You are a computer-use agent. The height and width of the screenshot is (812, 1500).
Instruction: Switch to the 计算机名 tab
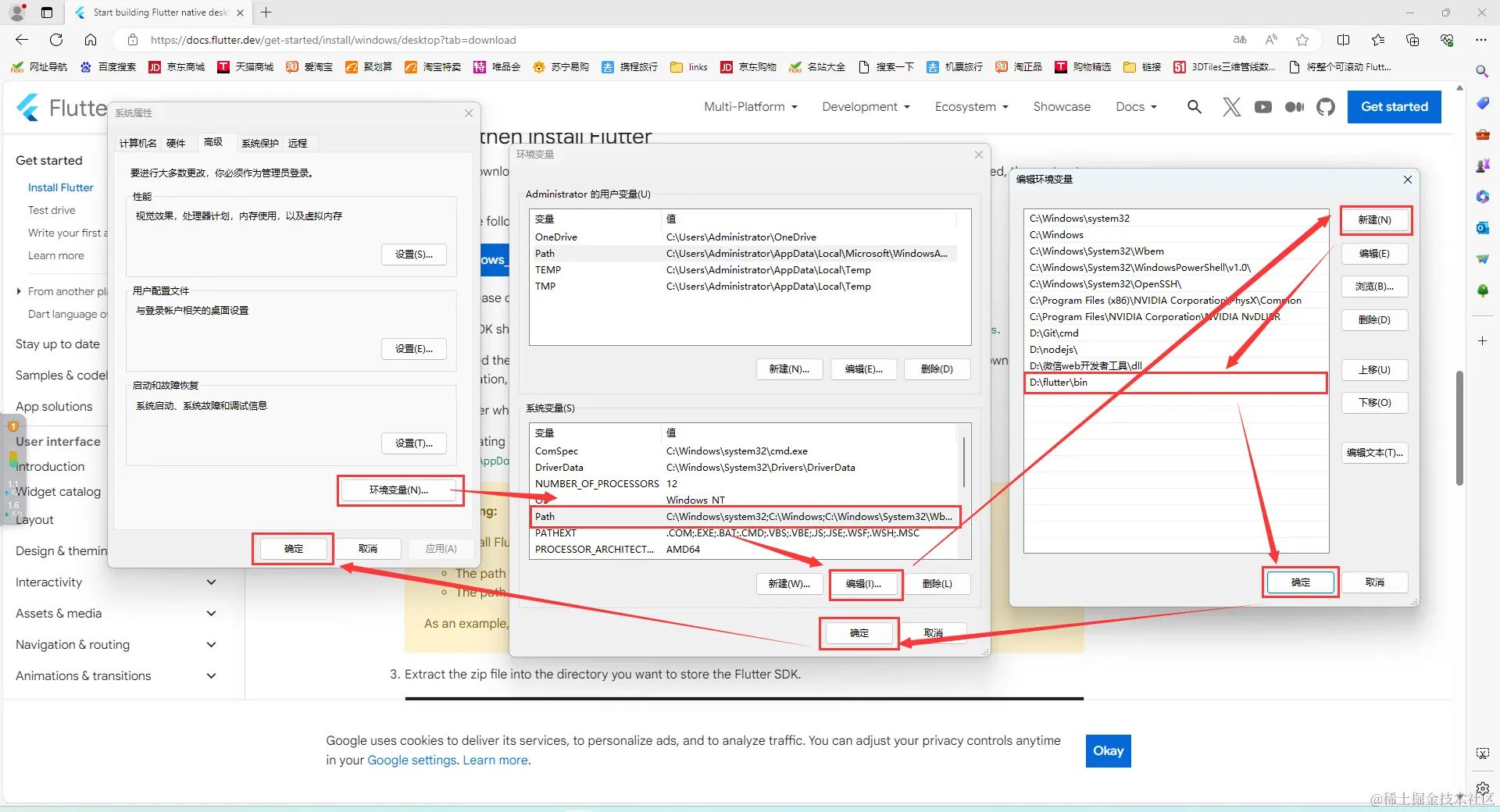pos(138,144)
